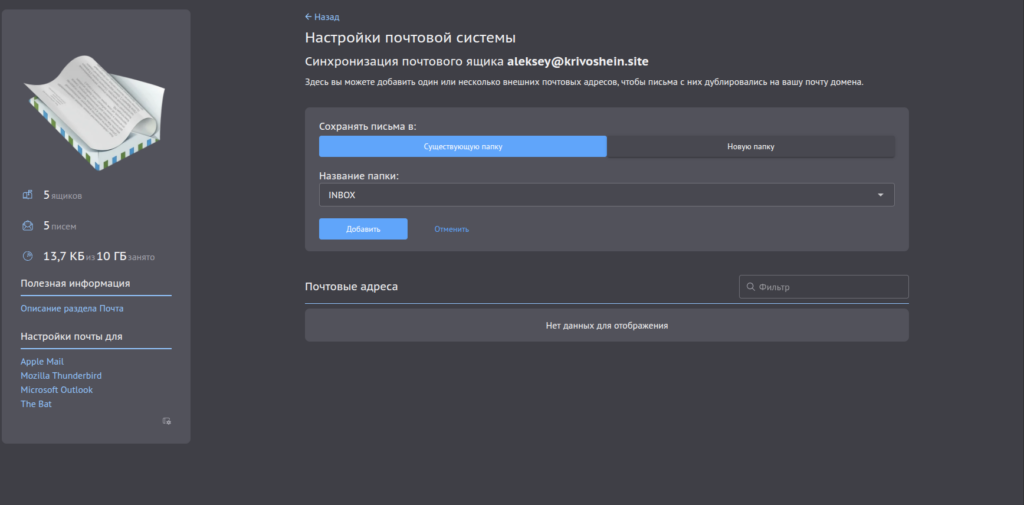Click the mailboxes icon next to 5 ящиков
This screenshot has width=1024, height=505.
[27, 195]
